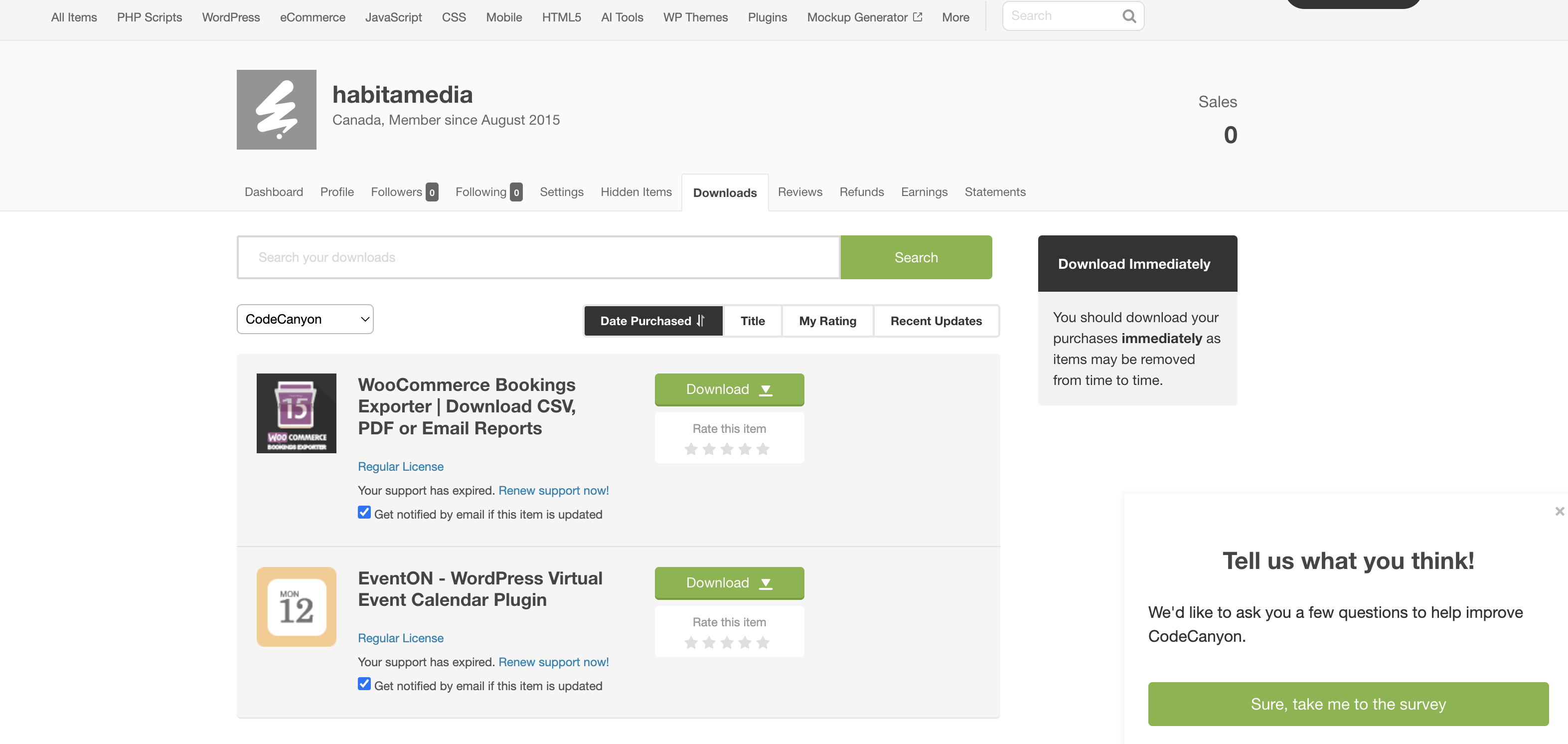Image resolution: width=1568 pixels, height=744 pixels.
Task: Rate WooCommerce Bookings Exporter five stars
Action: [763, 449]
